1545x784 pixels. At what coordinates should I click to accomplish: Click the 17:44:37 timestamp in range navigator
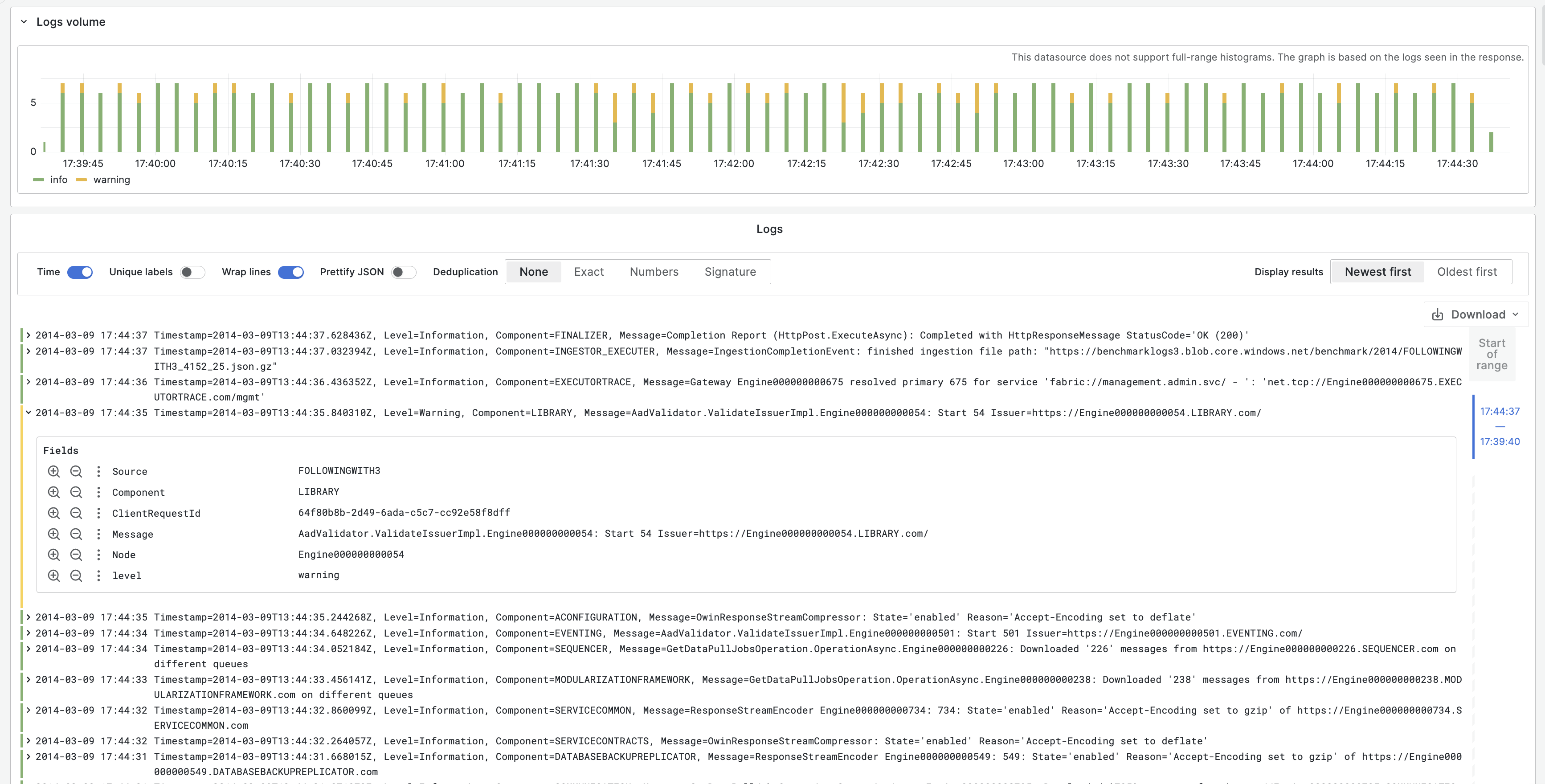(1500, 412)
